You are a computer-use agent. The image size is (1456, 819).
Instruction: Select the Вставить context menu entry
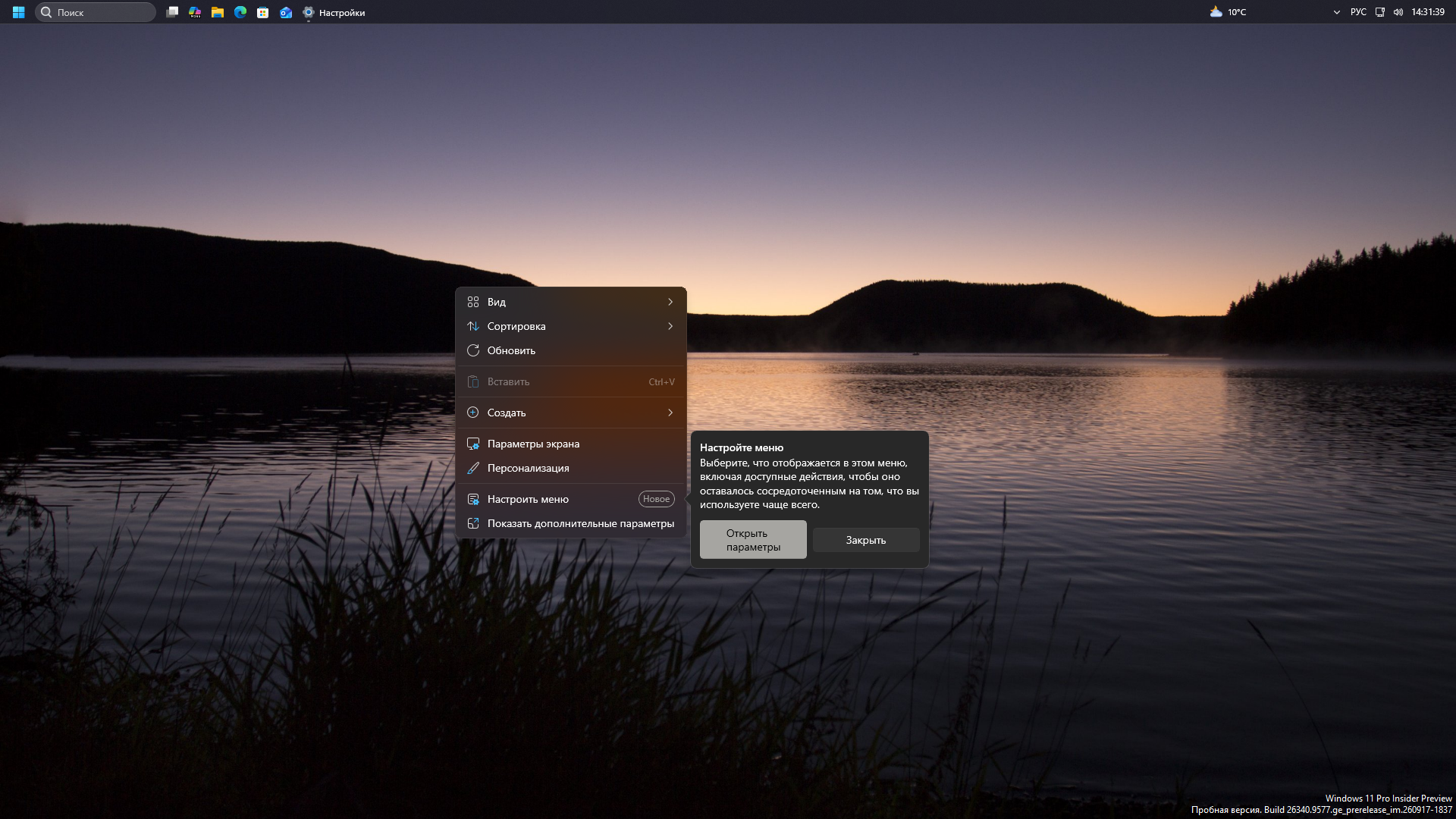571,381
